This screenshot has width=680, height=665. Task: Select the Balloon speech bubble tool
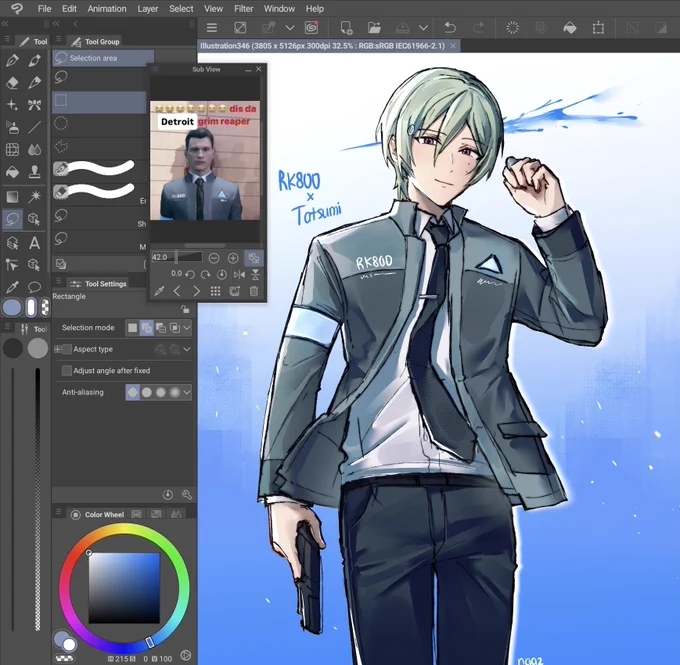pyautogui.click(x=34, y=287)
